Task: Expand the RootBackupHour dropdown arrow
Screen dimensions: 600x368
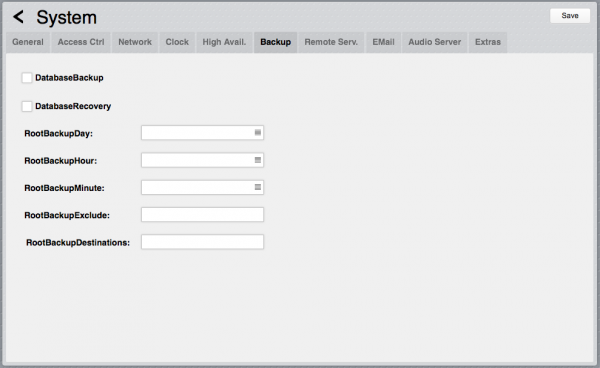Action: (258, 160)
